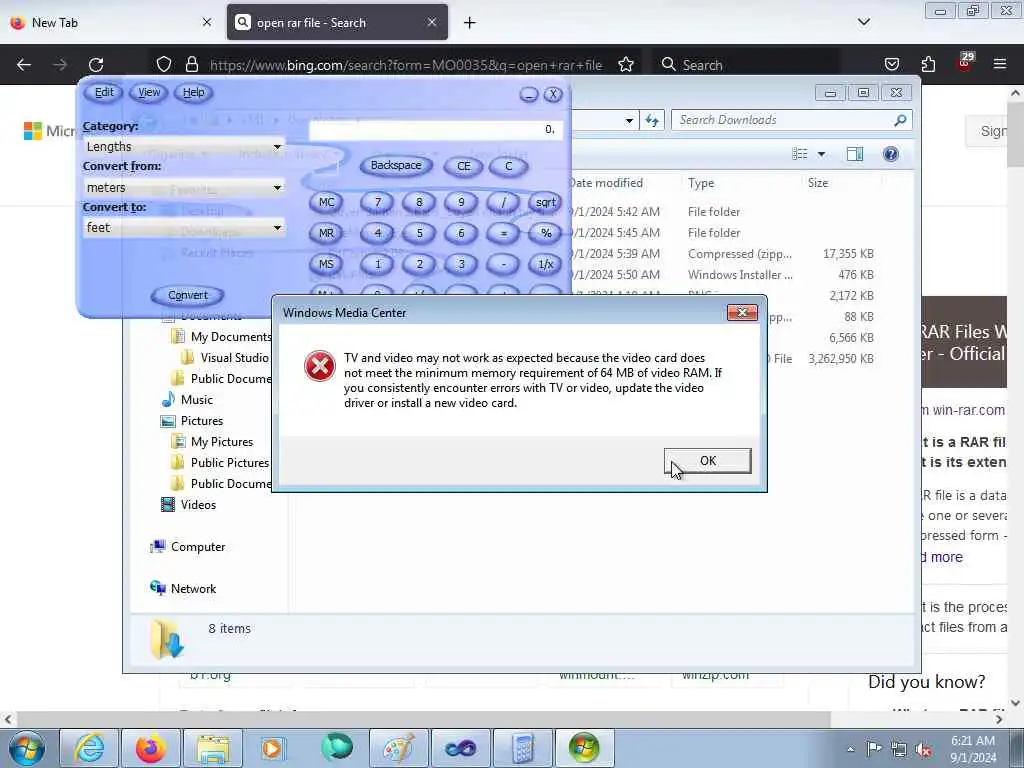Bookmark page with star icon
Image resolution: width=1024 pixels, height=768 pixels.
(x=626, y=65)
